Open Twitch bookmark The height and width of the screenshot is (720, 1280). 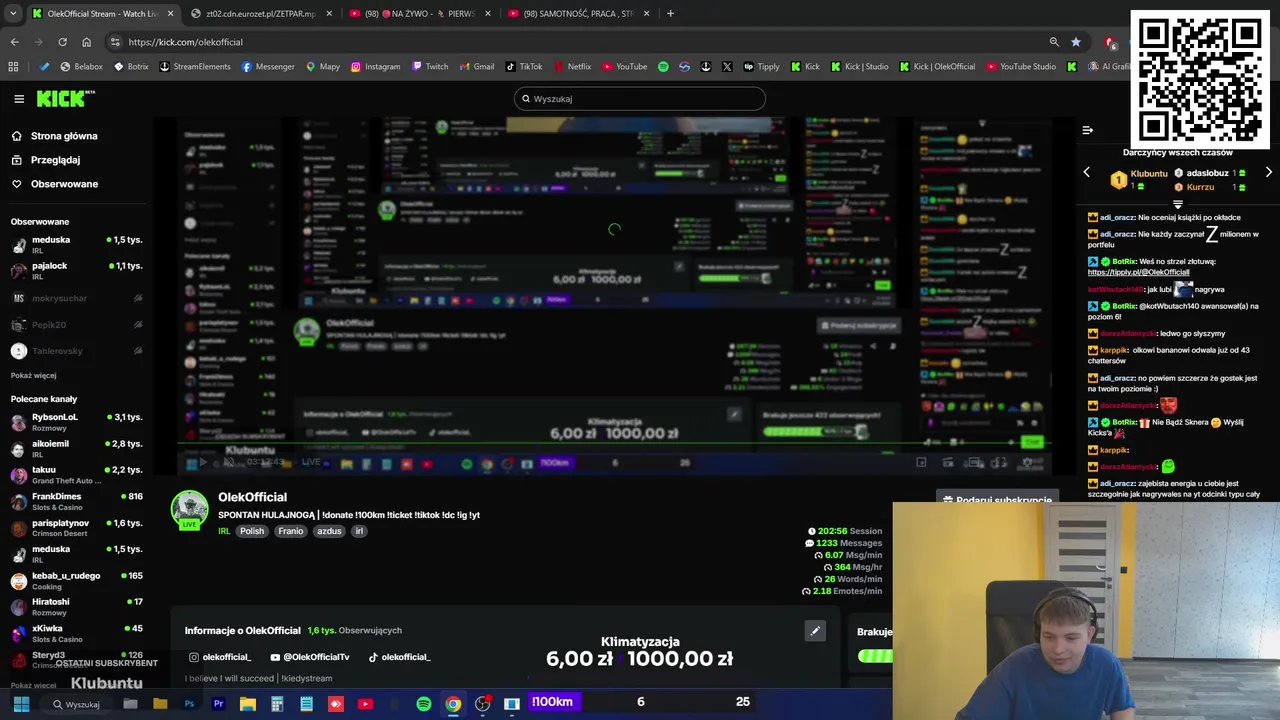click(430, 67)
